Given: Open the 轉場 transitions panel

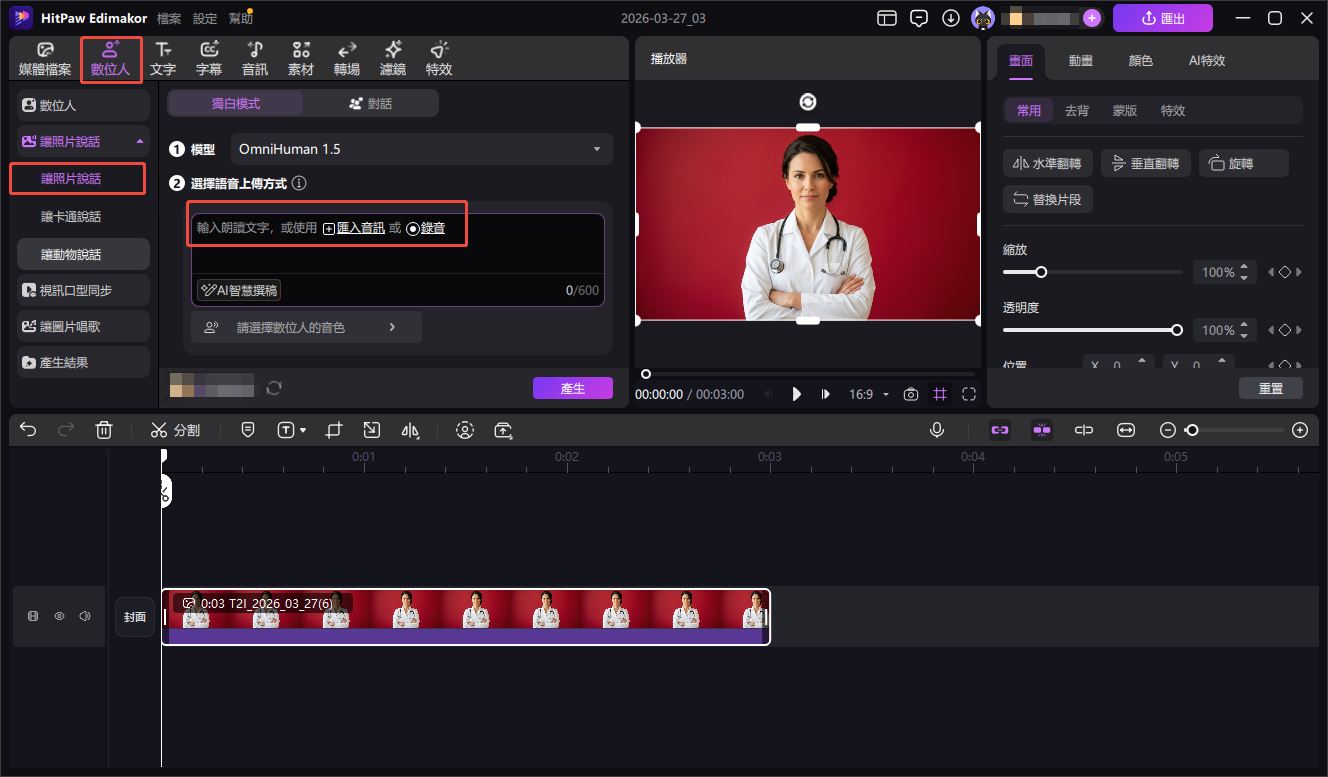Looking at the screenshot, I should point(346,59).
